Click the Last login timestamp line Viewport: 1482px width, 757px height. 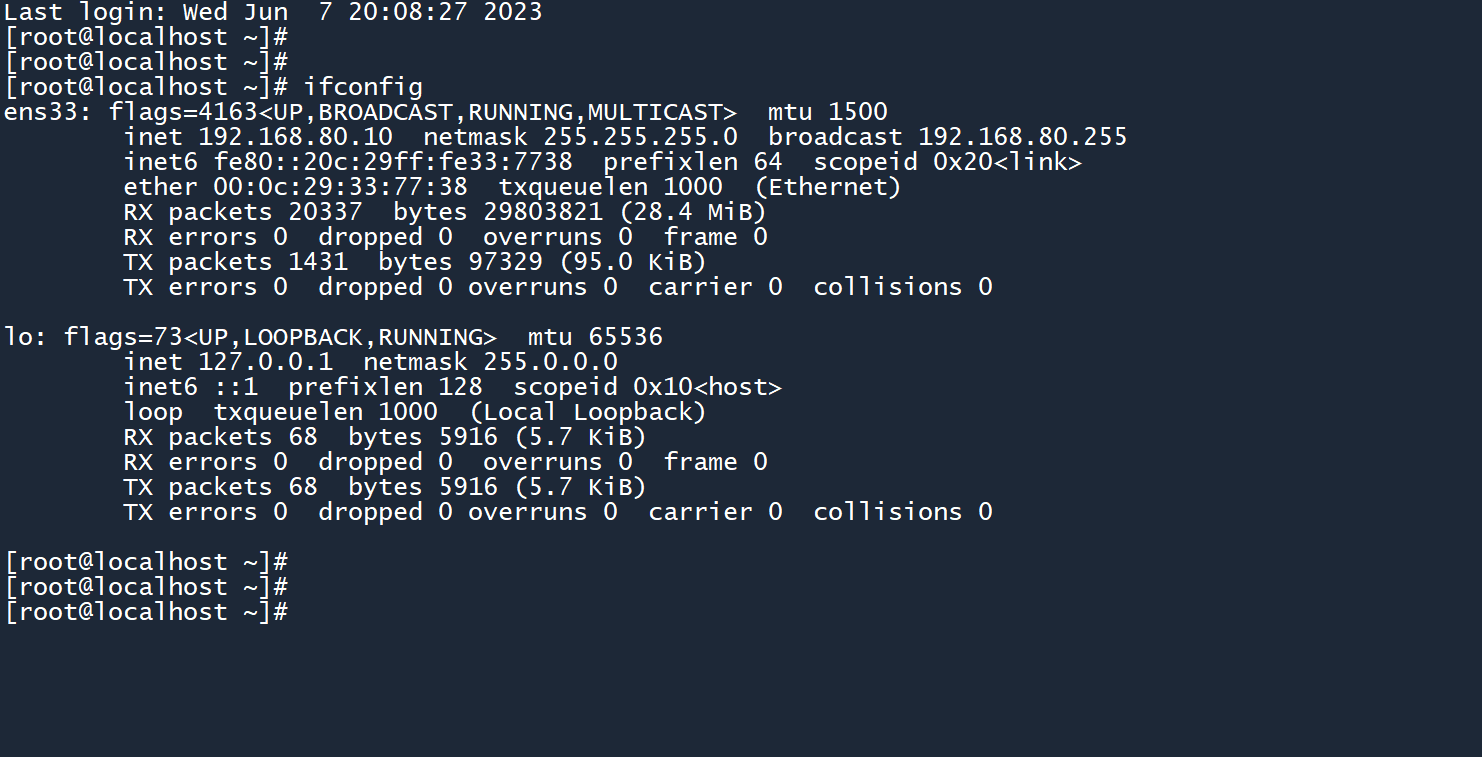click(x=273, y=12)
